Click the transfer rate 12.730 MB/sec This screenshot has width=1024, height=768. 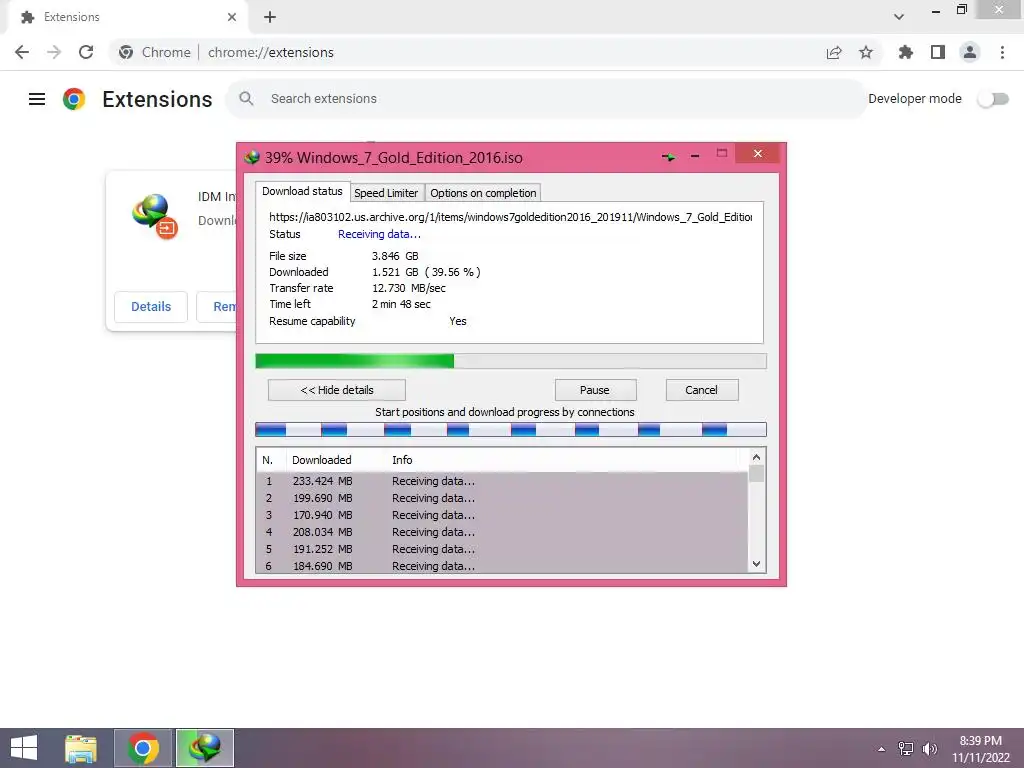pyautogui.click(x=409, y=288)
